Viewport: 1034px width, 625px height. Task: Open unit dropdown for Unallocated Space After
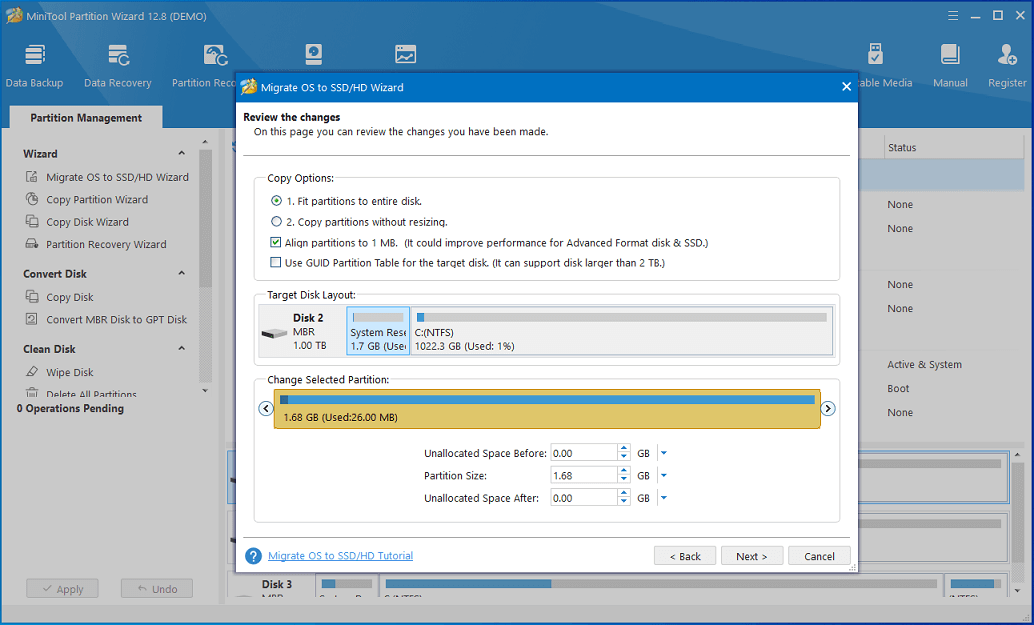tap(664, 498)
